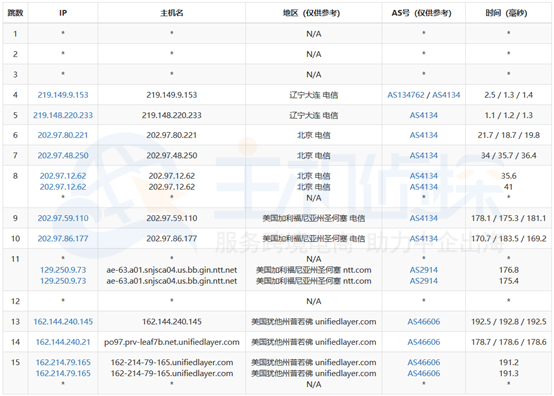Open AS4134 link beside AS134762
Viewport: 554px width, 396px height.
click(446, 95)
